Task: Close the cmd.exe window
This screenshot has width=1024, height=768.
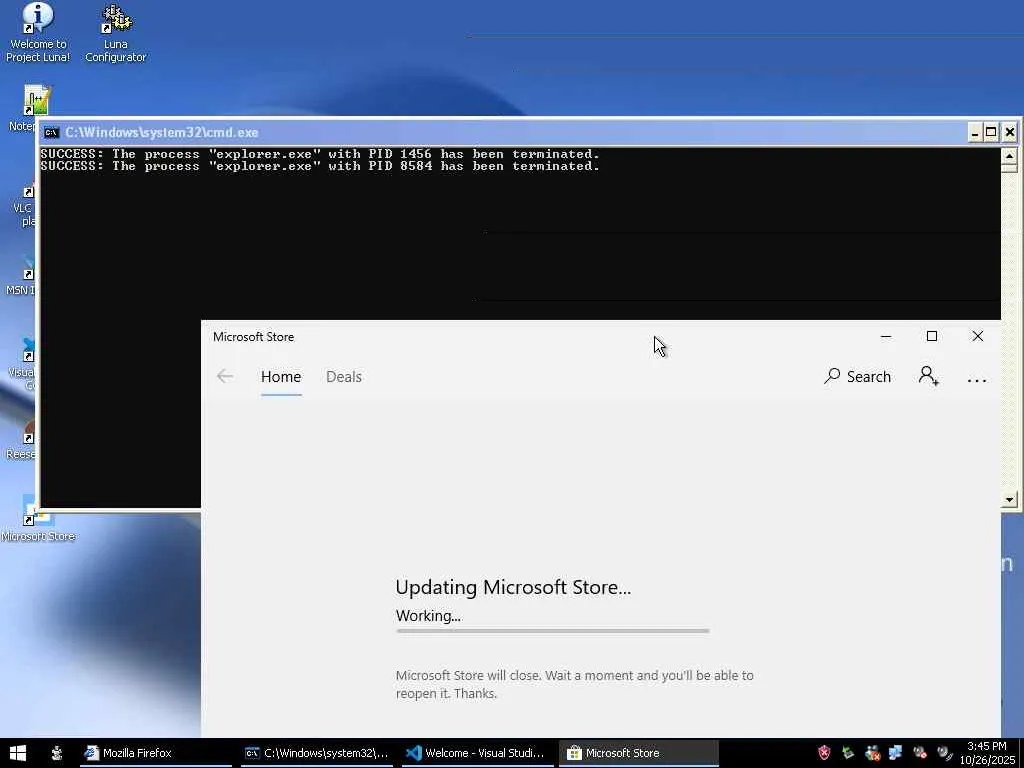Action: click(1009, 133)
